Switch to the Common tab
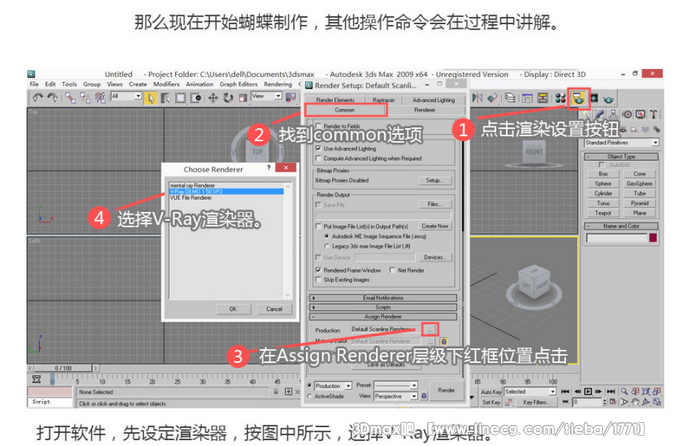 pyautogui.click(x=345, y=110)
